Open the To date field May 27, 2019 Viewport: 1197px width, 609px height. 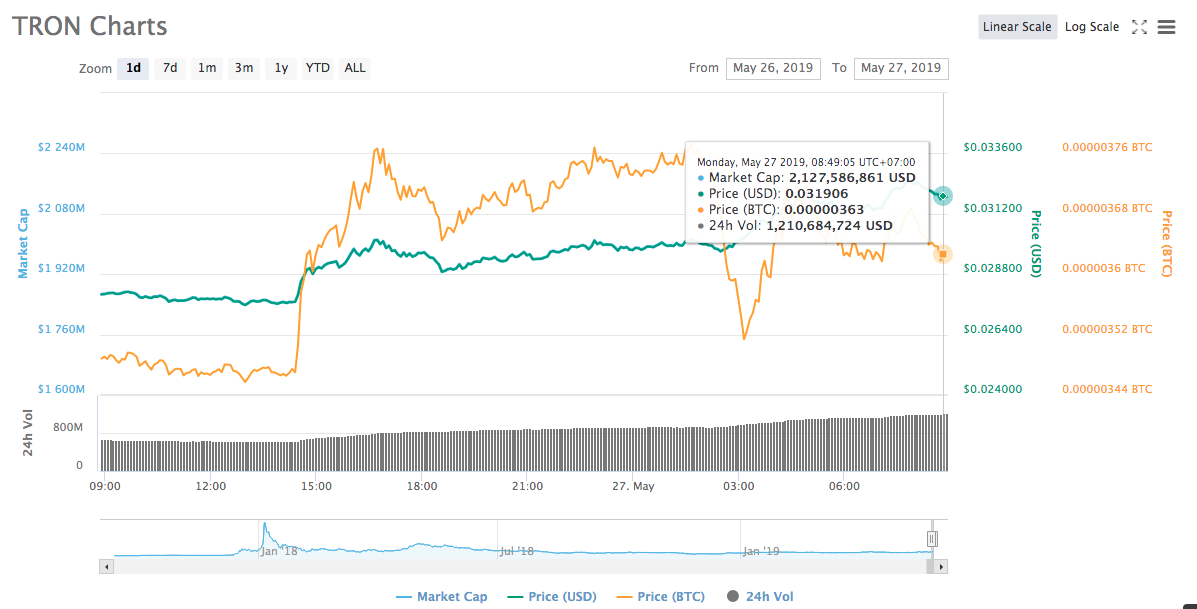pos(902,68)
